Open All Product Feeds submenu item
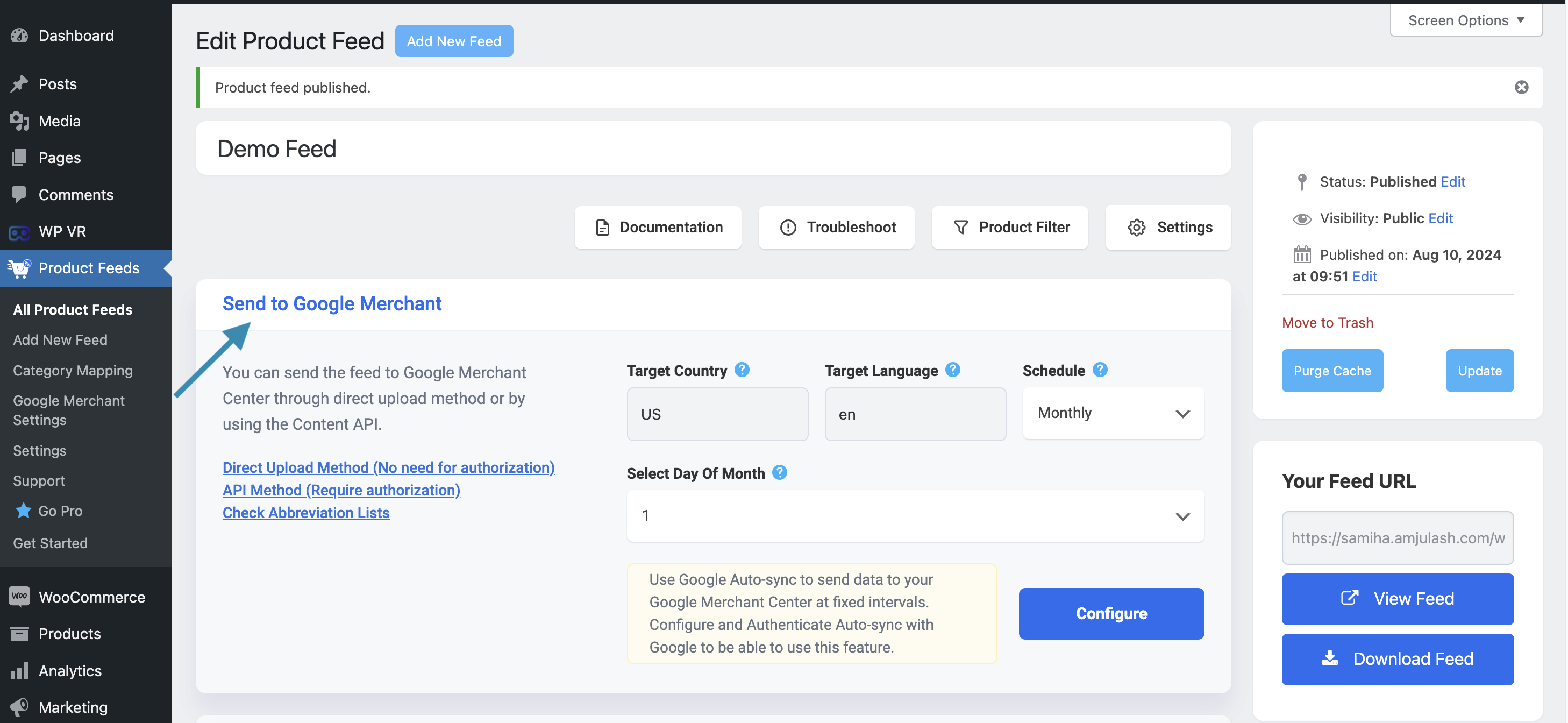This screenshot has width=1568, height=723. click(73, 309)
